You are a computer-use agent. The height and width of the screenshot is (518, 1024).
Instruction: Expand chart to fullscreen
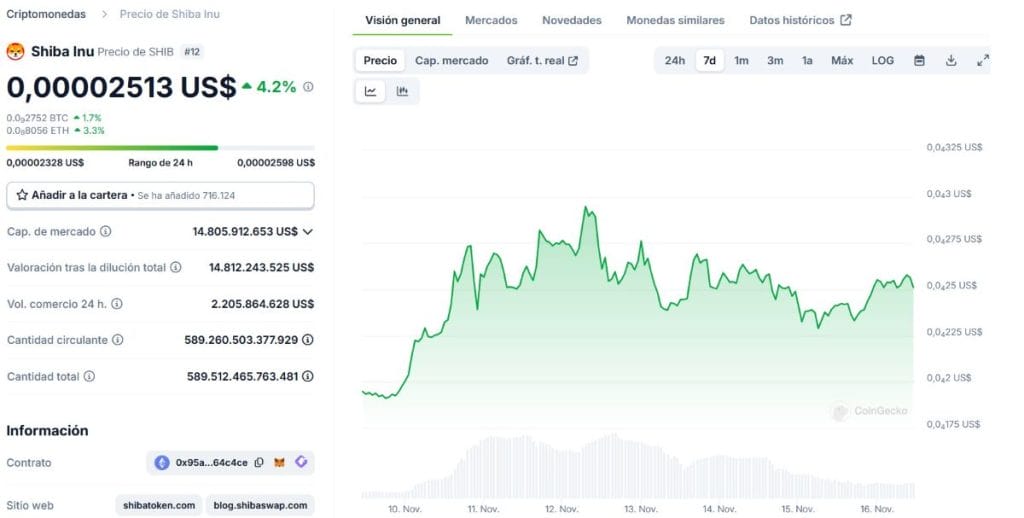pos(983,61)
